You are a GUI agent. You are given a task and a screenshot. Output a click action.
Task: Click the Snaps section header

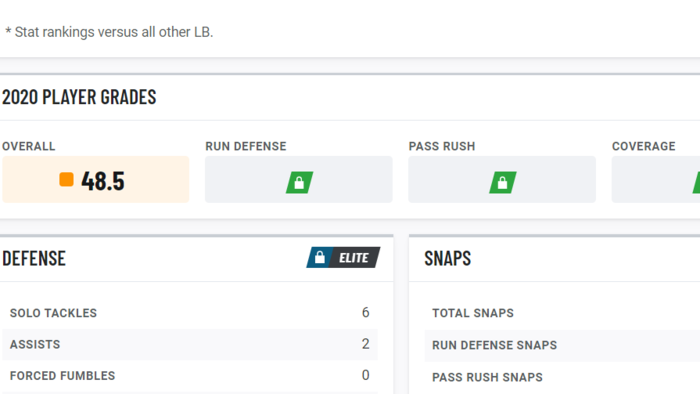pos(447,258)
